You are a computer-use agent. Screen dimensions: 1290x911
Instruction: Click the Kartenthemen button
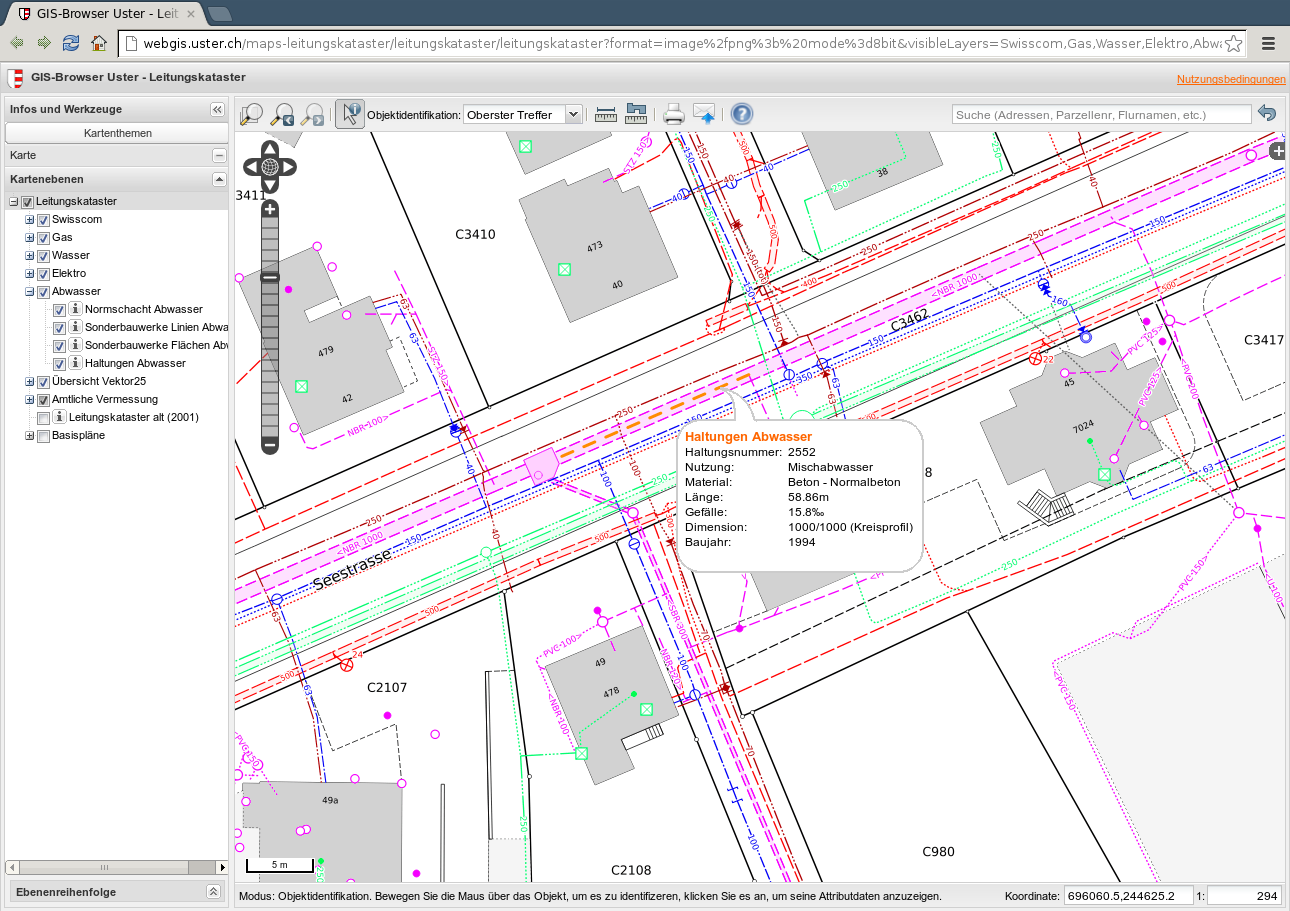(117, 133)
